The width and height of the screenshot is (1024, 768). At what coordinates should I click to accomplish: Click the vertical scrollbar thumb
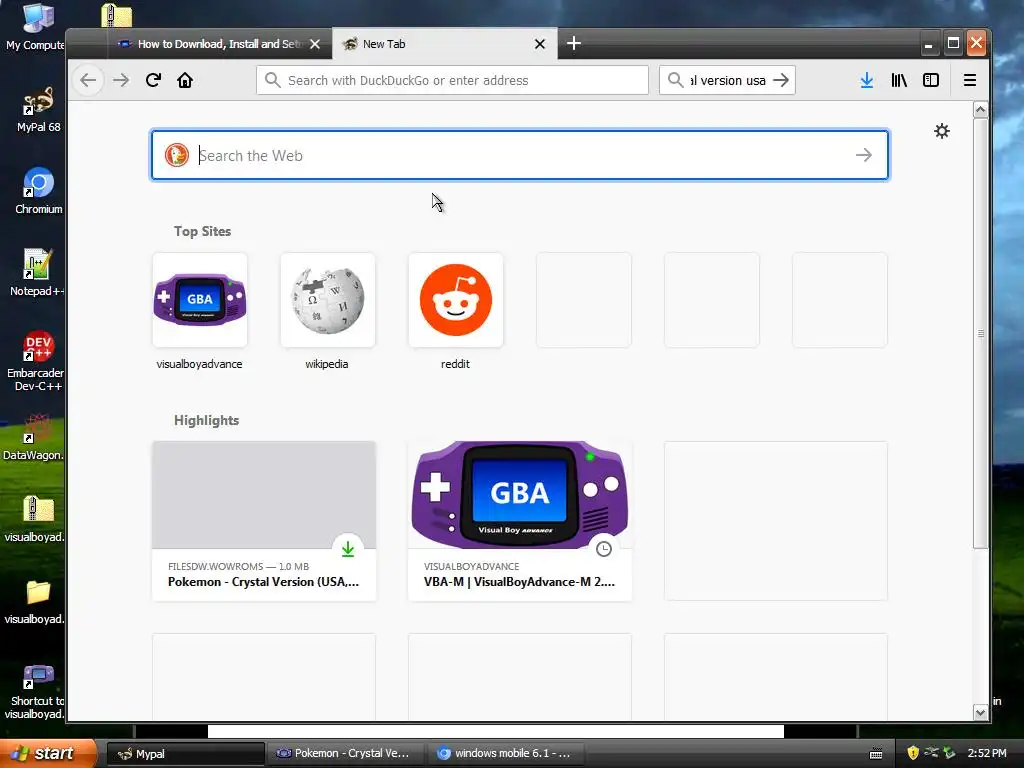pyautogui.click(x=980, y=334)
